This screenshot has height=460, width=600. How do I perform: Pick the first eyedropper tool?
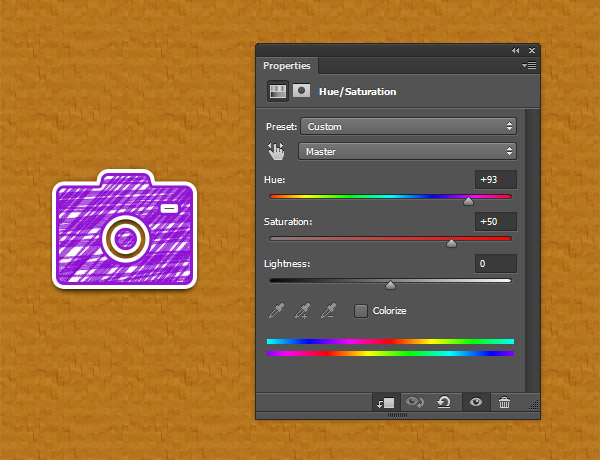[276, 311]
